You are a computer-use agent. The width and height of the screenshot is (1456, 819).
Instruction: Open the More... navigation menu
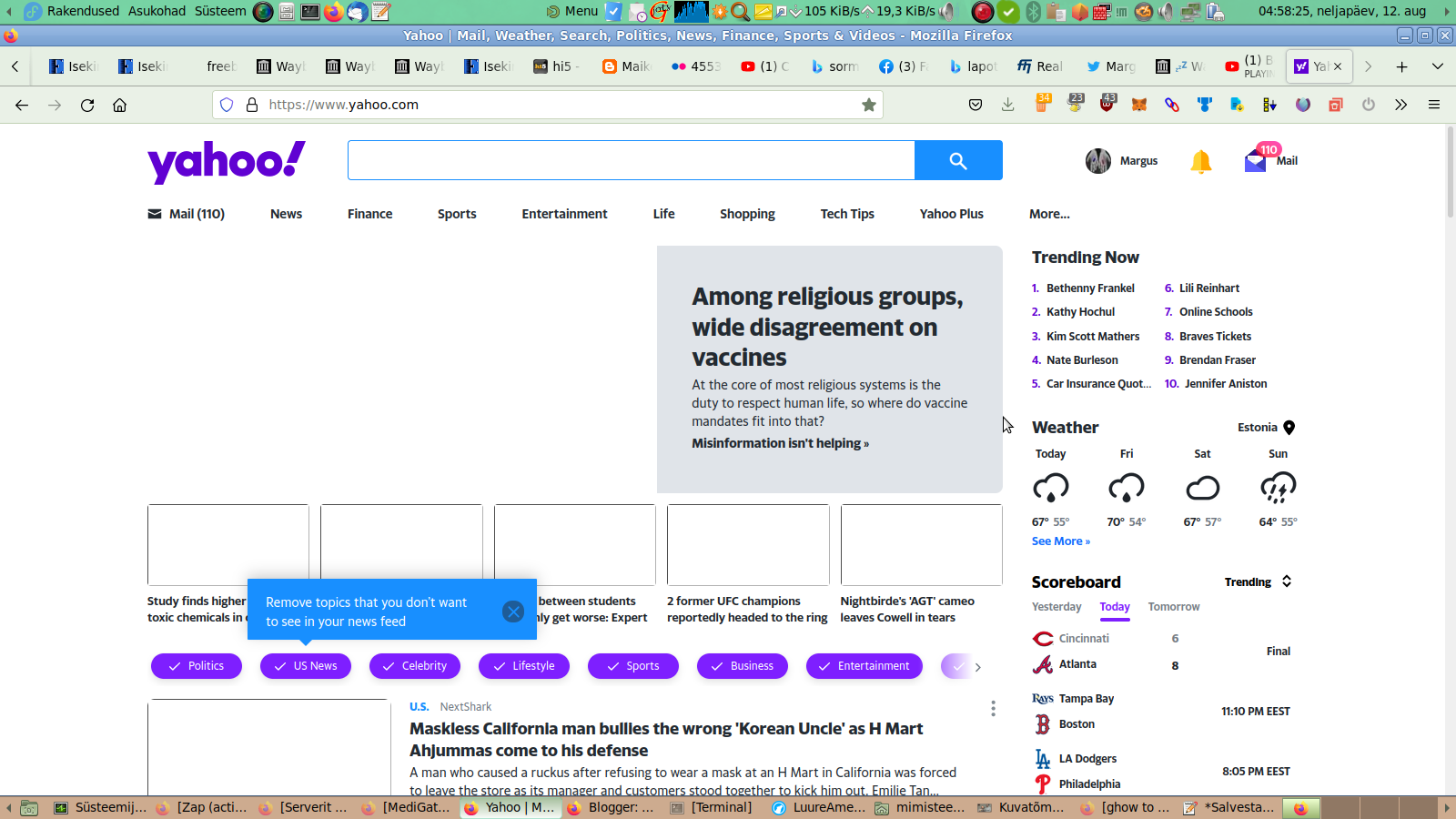[1049, 214]
